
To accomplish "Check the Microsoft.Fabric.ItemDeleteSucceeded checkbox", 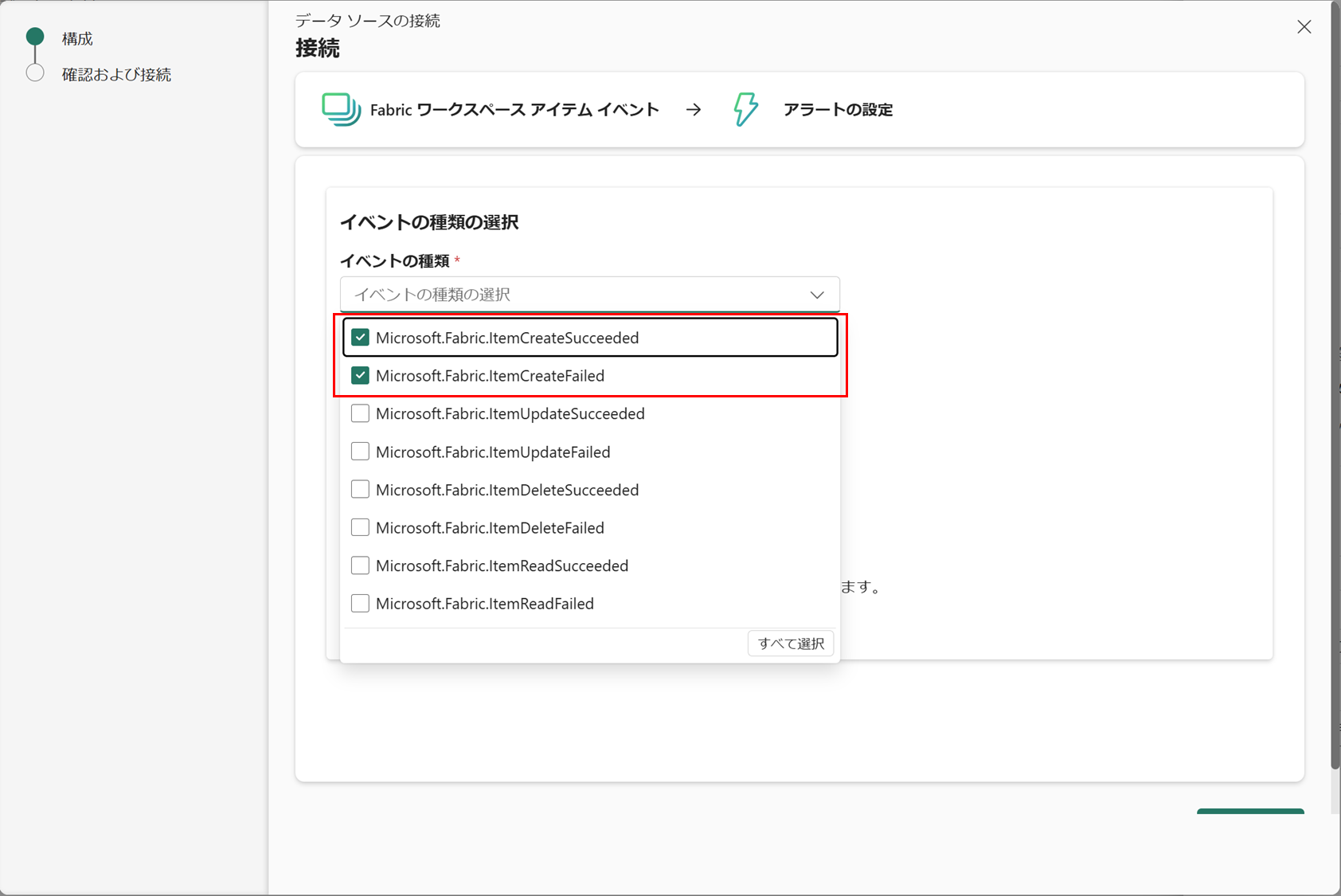I will pos(360,489).
